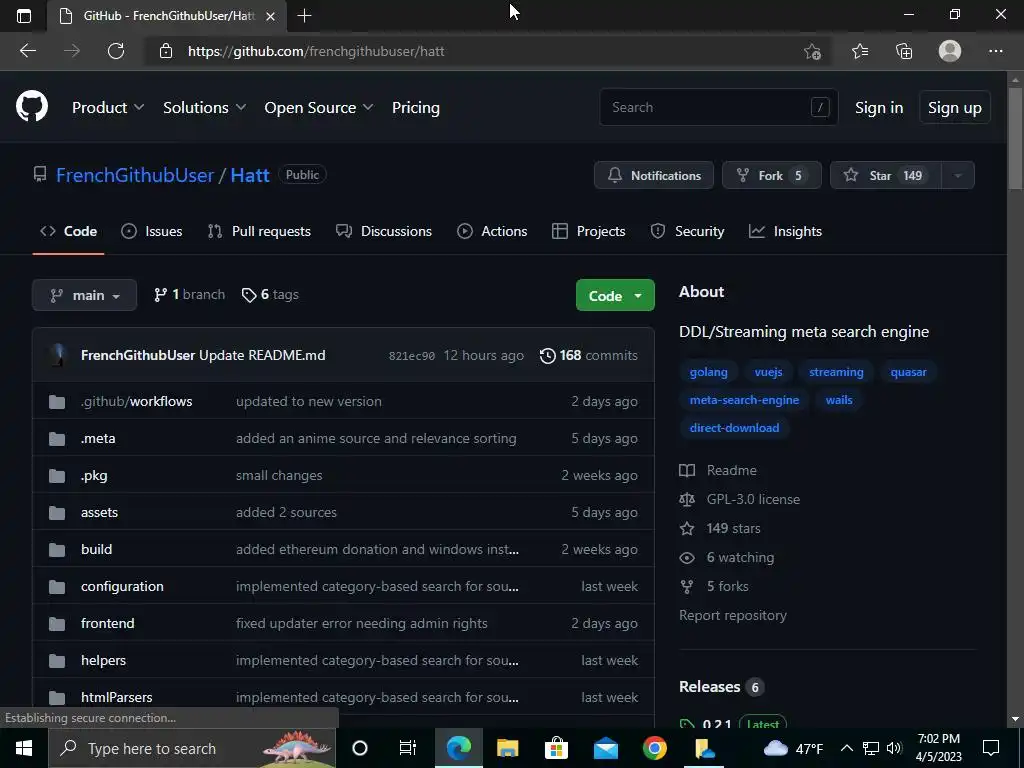Click the Notifications button
Image resolution: width=1024 pixels, height=768 pixels.
654,175
